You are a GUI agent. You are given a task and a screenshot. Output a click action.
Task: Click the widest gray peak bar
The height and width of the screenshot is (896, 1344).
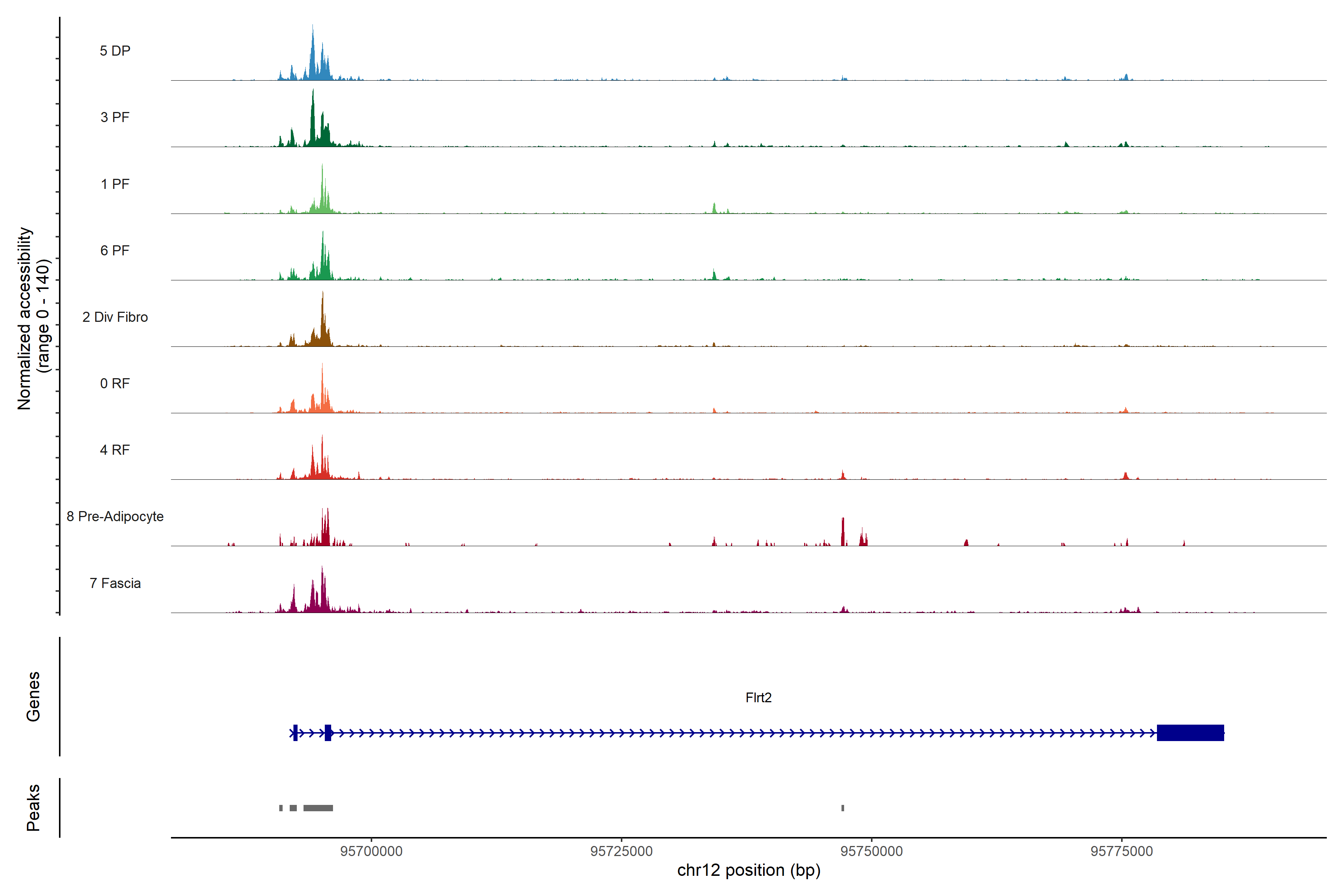[318, 808]
